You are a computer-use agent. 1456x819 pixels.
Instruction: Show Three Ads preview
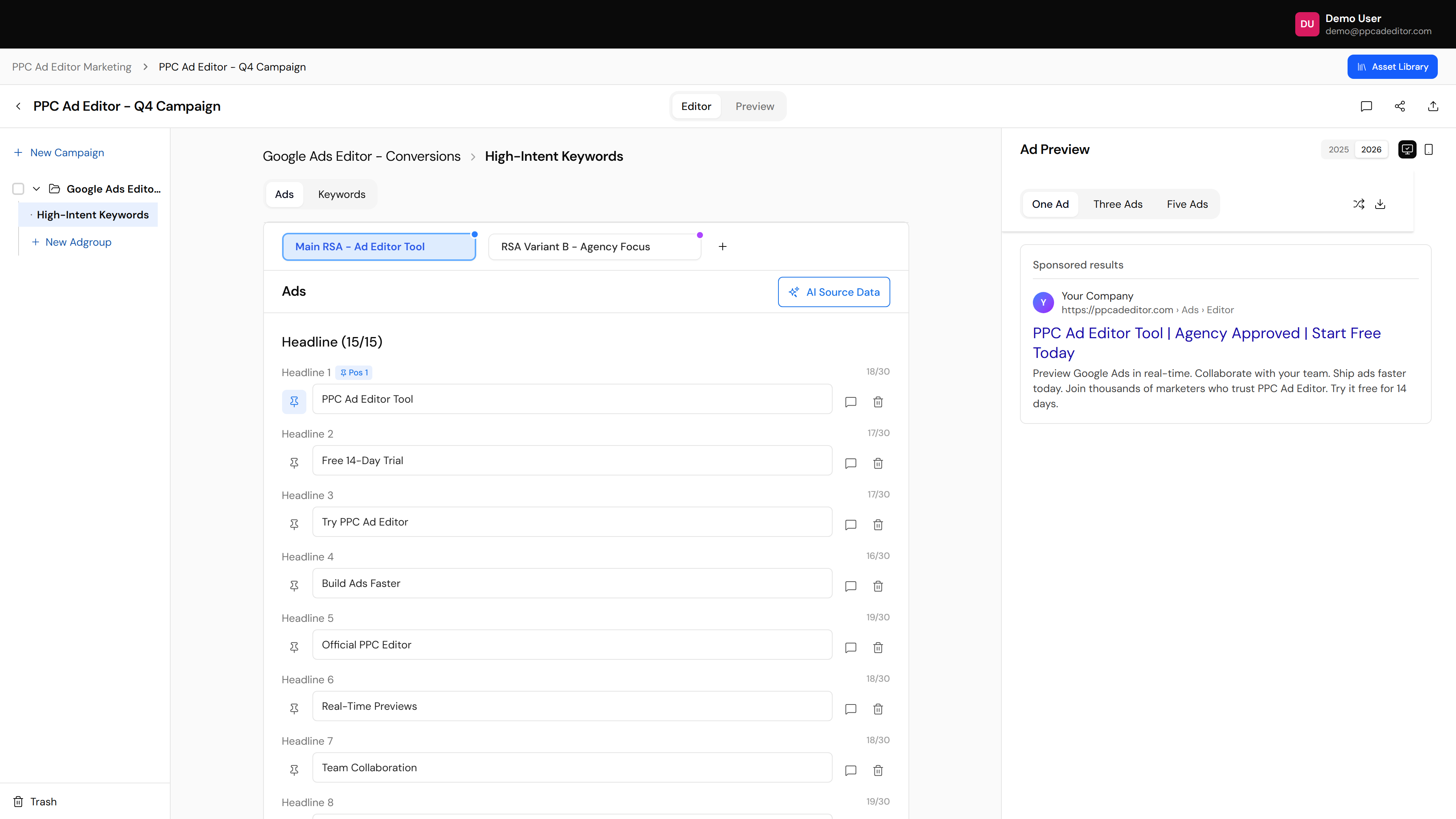(1117, 204)
